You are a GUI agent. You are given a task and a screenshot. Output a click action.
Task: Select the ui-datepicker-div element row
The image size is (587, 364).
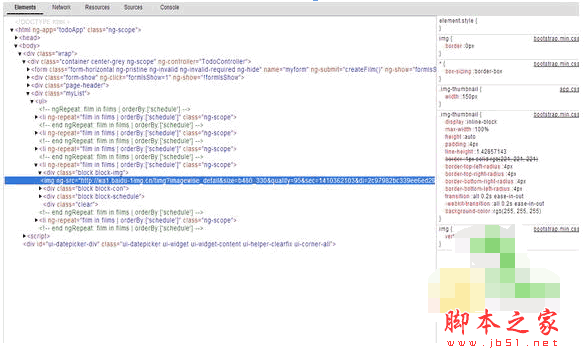click(179, 244)
